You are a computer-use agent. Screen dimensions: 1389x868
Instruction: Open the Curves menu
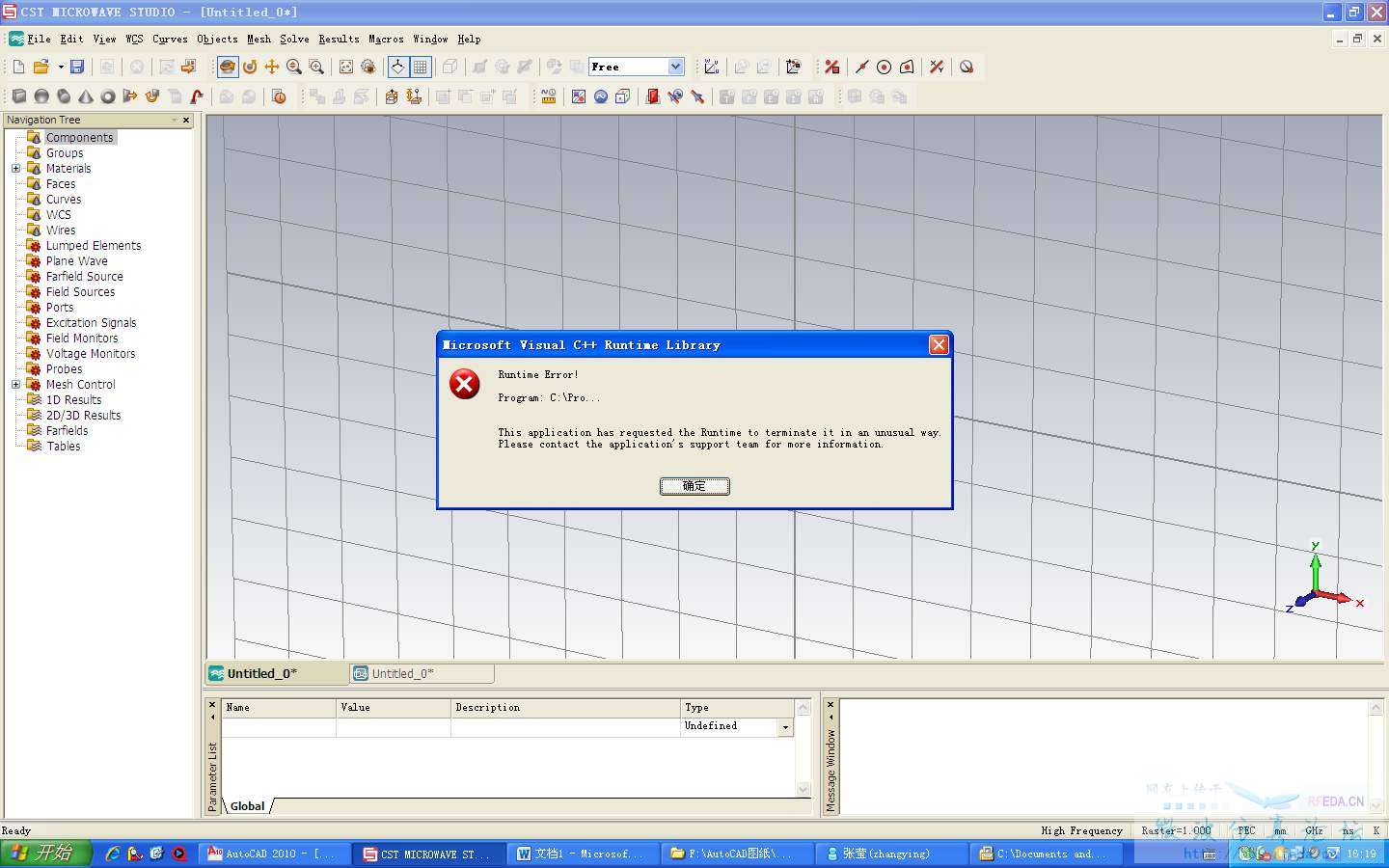pyautogui.click(x=170, y=40)
